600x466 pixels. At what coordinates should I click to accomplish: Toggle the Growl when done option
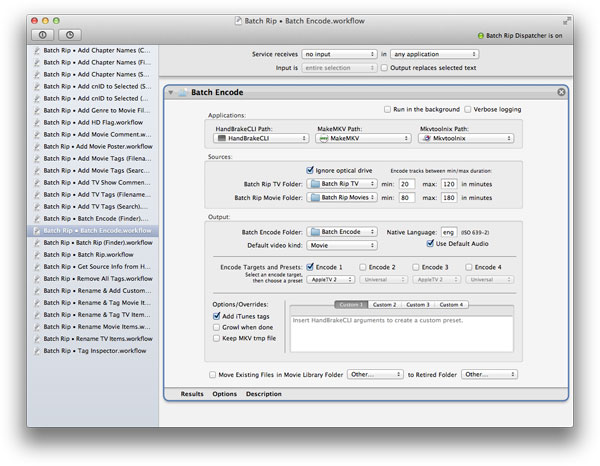[217, 326]
